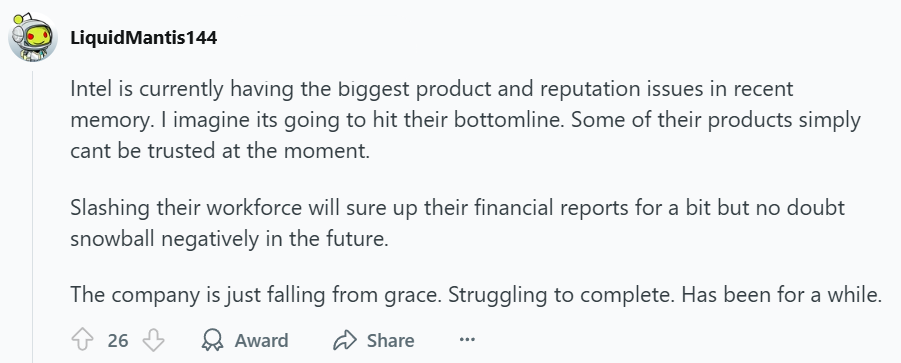Viewport: 901px width, 363px height.
Task: Open the three-dot more options menu
Action: [x=467, y=340]
